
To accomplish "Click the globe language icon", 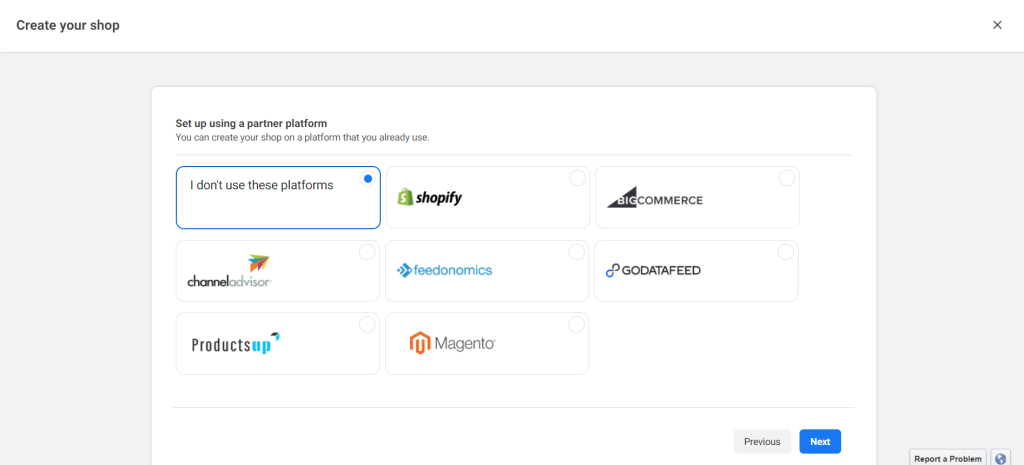I will (x=1000, y=458).
